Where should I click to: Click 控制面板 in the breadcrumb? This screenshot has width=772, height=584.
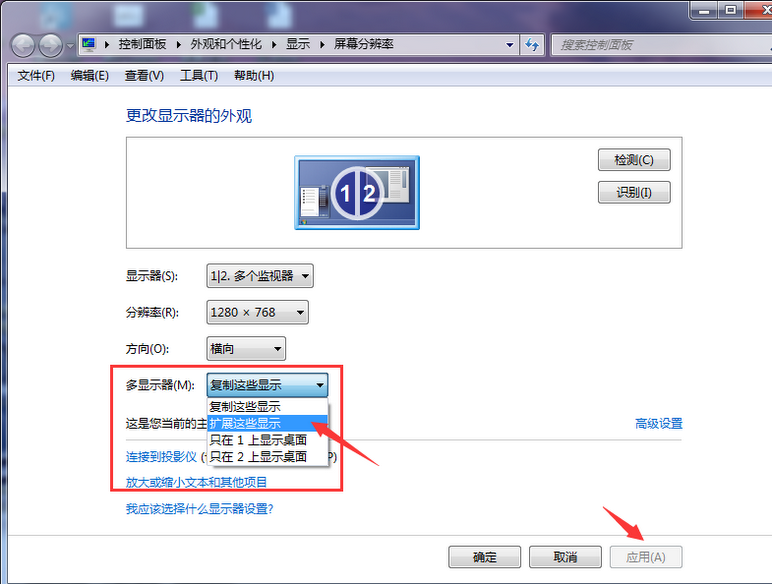coord(142,44)
